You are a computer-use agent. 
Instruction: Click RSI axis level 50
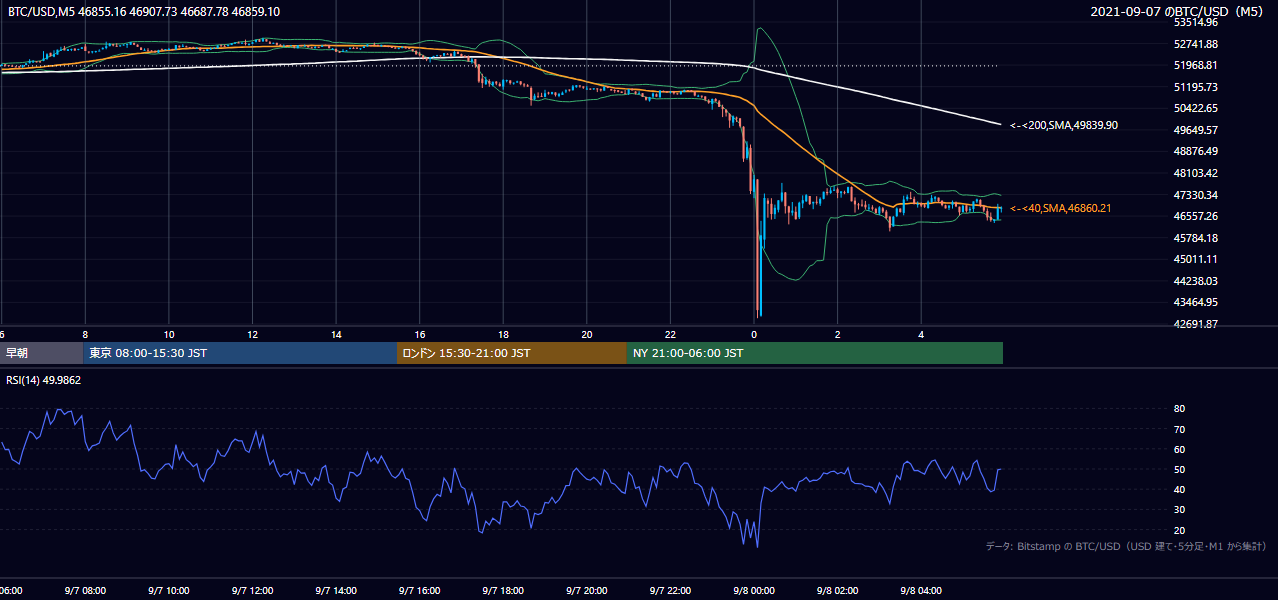[1179, 469]
